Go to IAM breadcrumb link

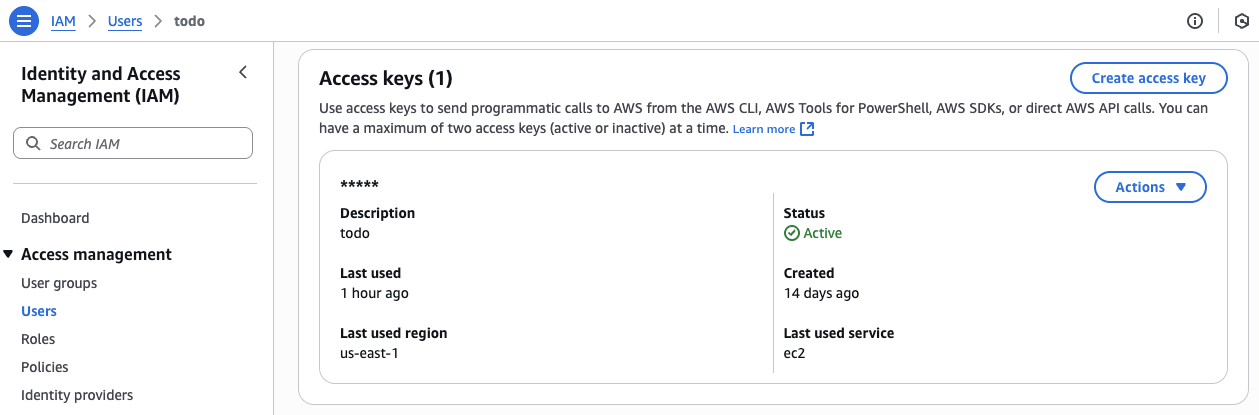click(63, 20)
